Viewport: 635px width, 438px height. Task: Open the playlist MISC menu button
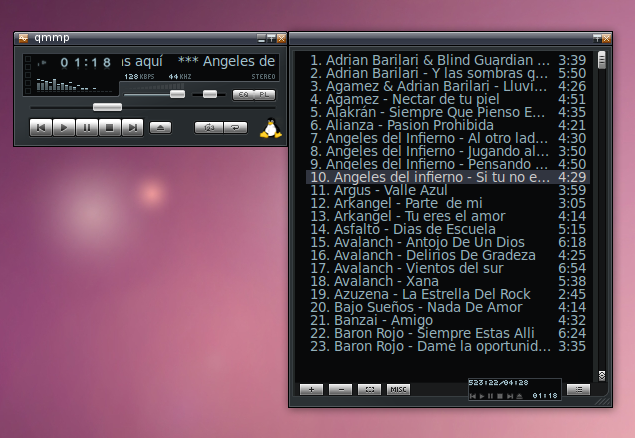coord(398,389)
